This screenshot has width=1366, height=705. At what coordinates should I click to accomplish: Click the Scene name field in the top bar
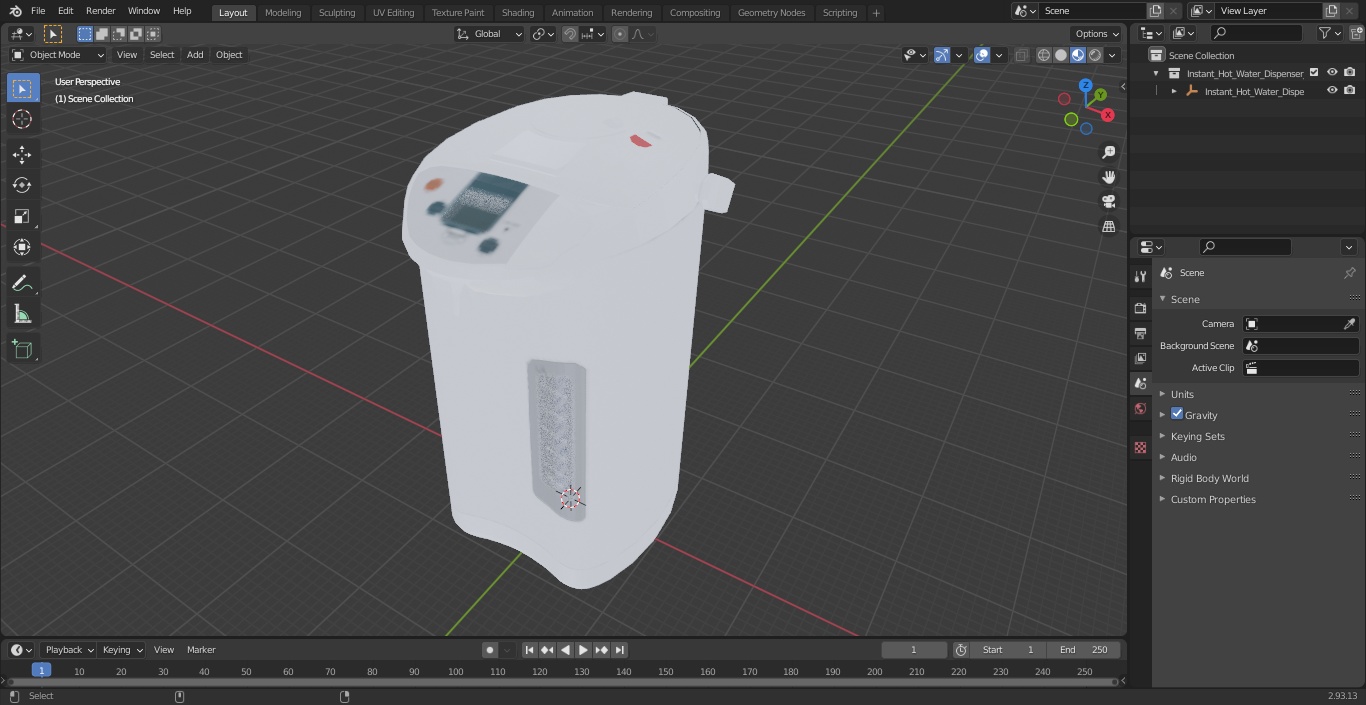click(1090, 11)
